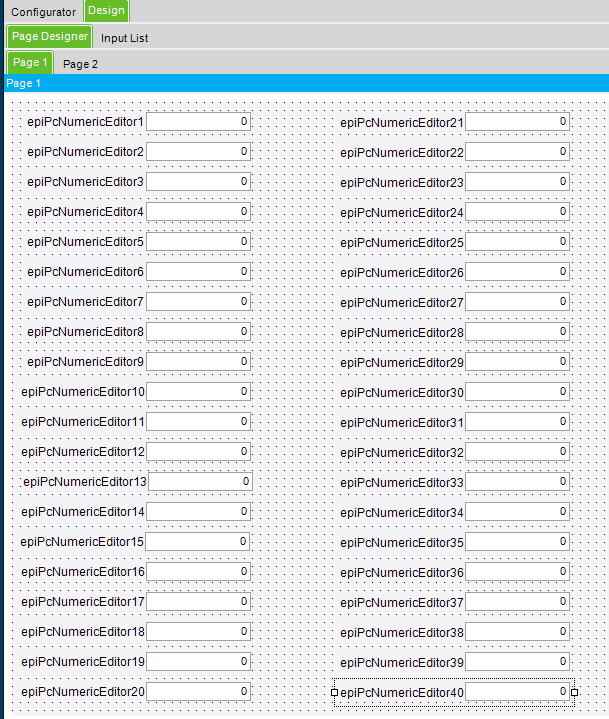The height and width of the screenshot is (719, 609).
Task: Select the Design tab
Action: point(106,11)
